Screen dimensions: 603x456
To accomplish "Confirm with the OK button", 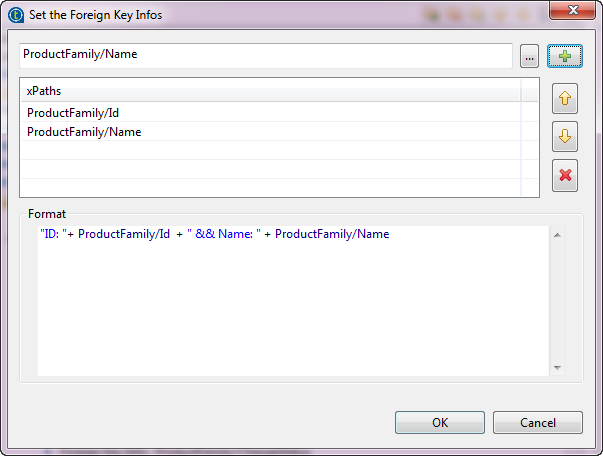I will [440, 423].
